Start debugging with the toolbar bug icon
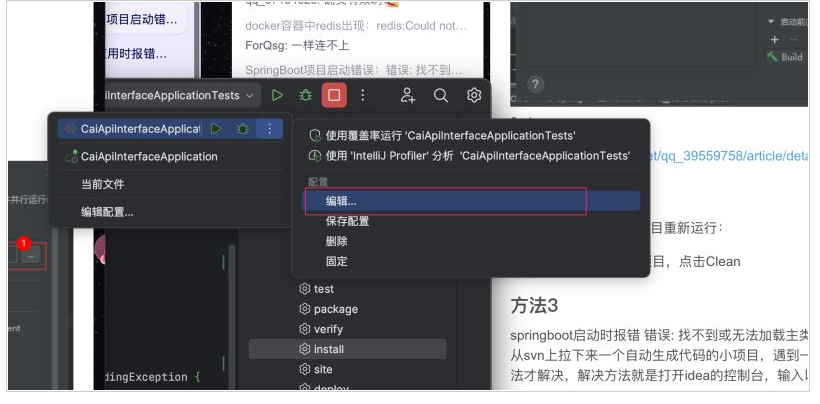This screenshot has width=820, height=404. (x=305, y=95)
